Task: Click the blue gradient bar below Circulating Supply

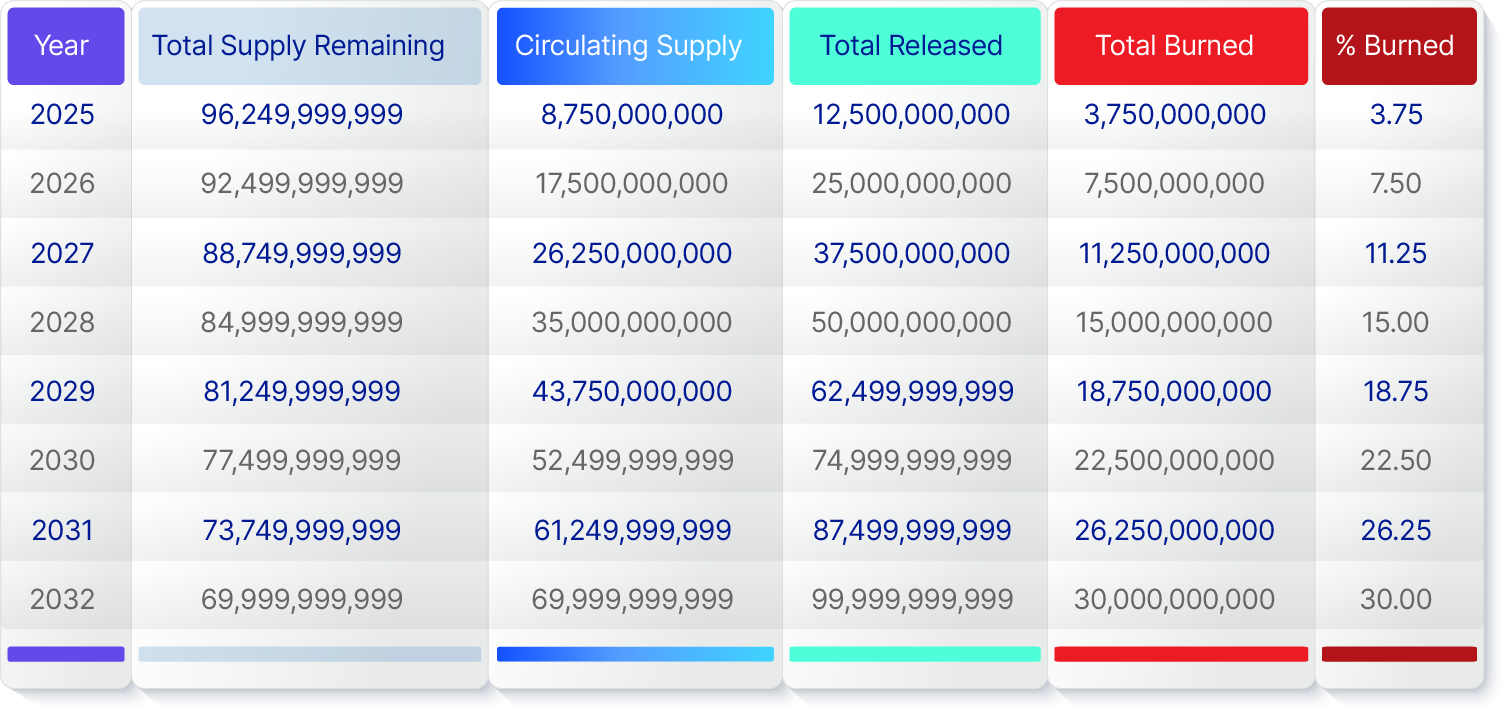Action: coord(635,654)
